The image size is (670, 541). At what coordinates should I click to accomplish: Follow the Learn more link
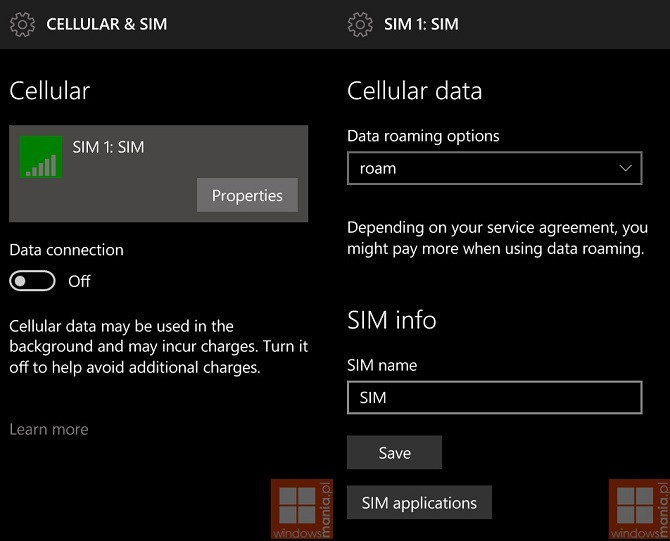click(49, 429)
